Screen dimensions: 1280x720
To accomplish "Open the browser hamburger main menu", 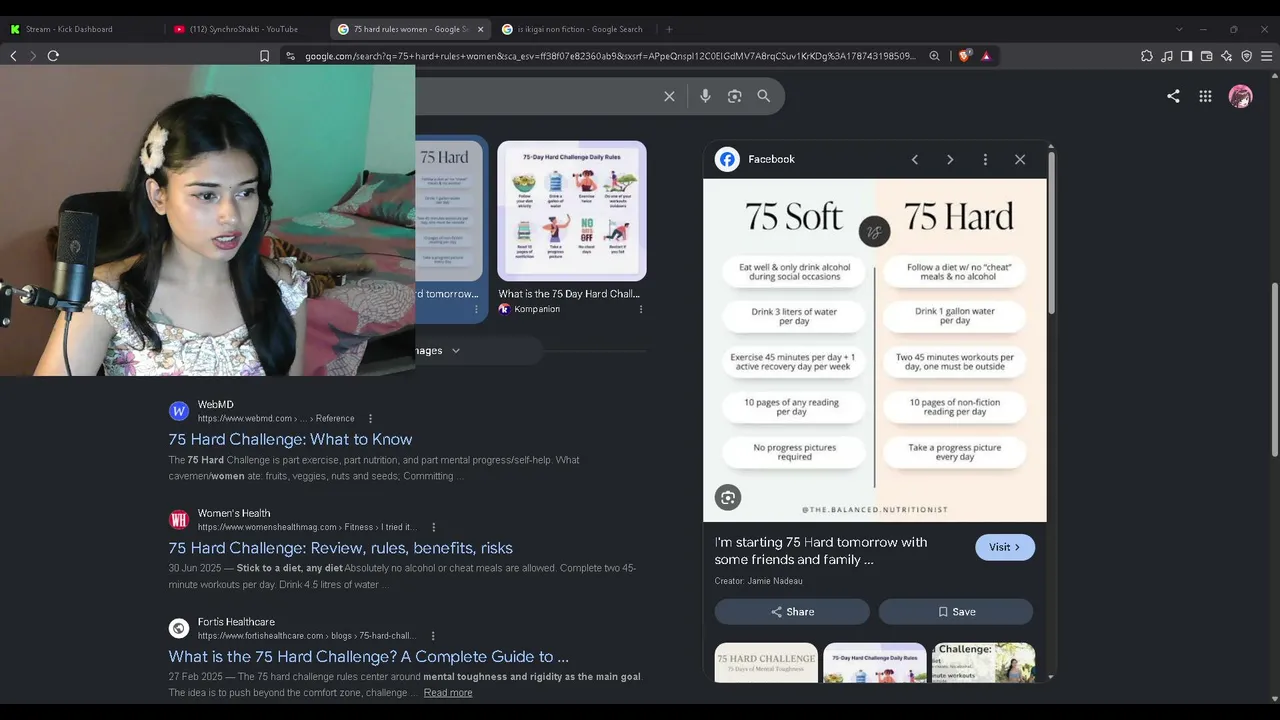I will coord(1266,56).
